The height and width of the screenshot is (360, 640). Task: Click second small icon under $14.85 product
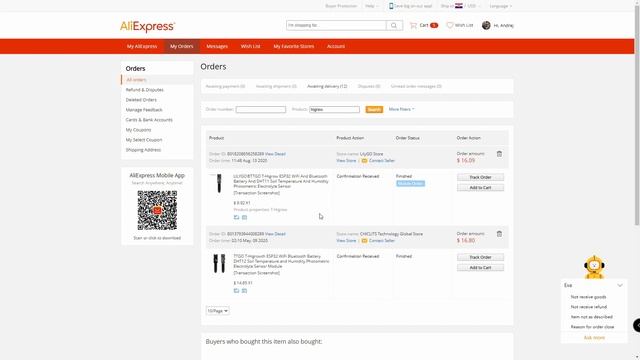tap(244, 291)
